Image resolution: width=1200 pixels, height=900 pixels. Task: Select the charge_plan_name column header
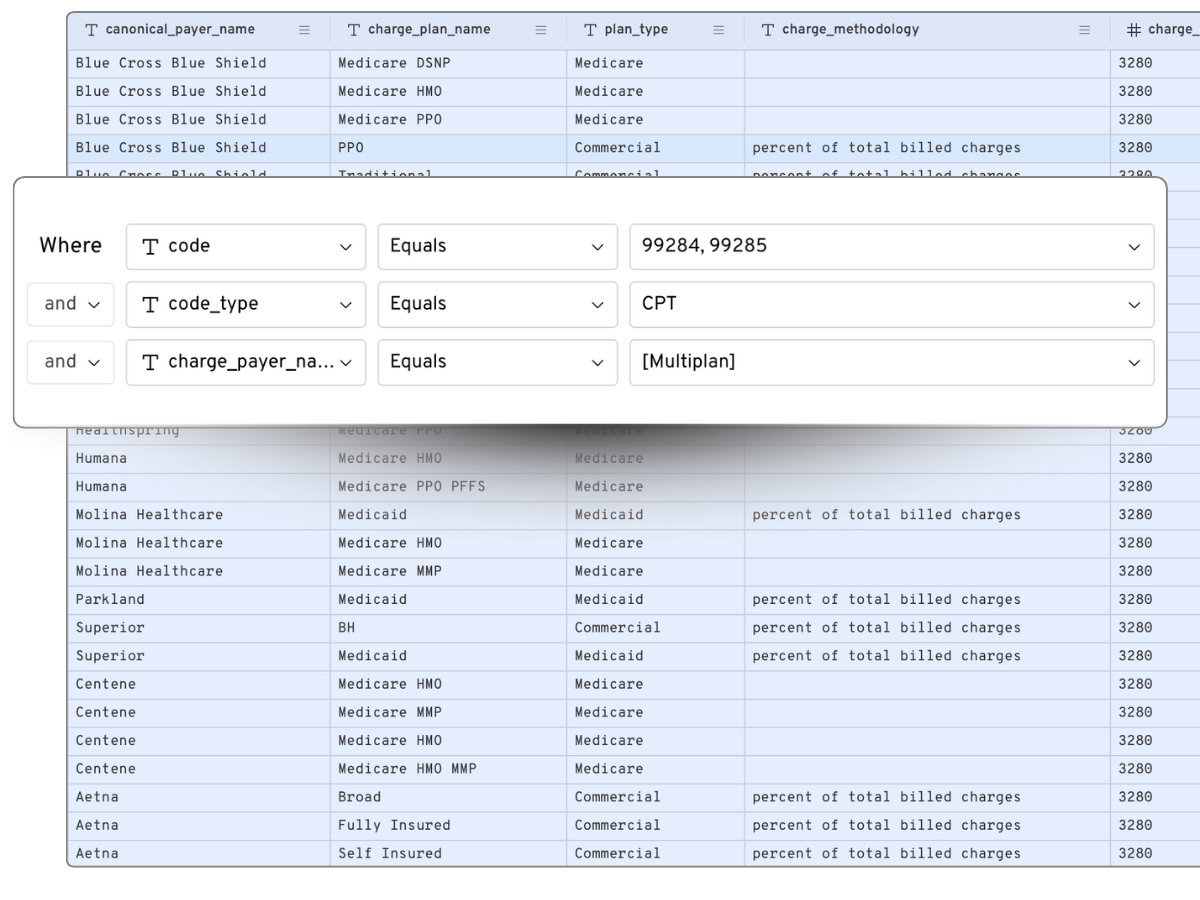tap(448, 30)
